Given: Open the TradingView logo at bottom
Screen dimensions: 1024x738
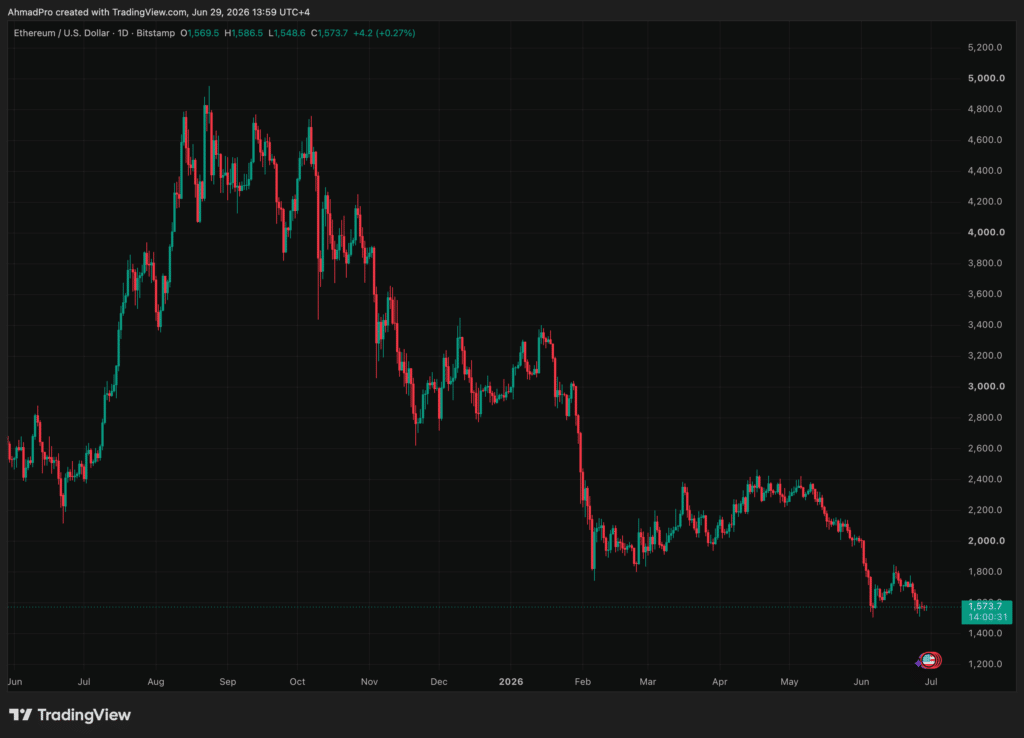Looking at the screenshot, I should [70, 715].
